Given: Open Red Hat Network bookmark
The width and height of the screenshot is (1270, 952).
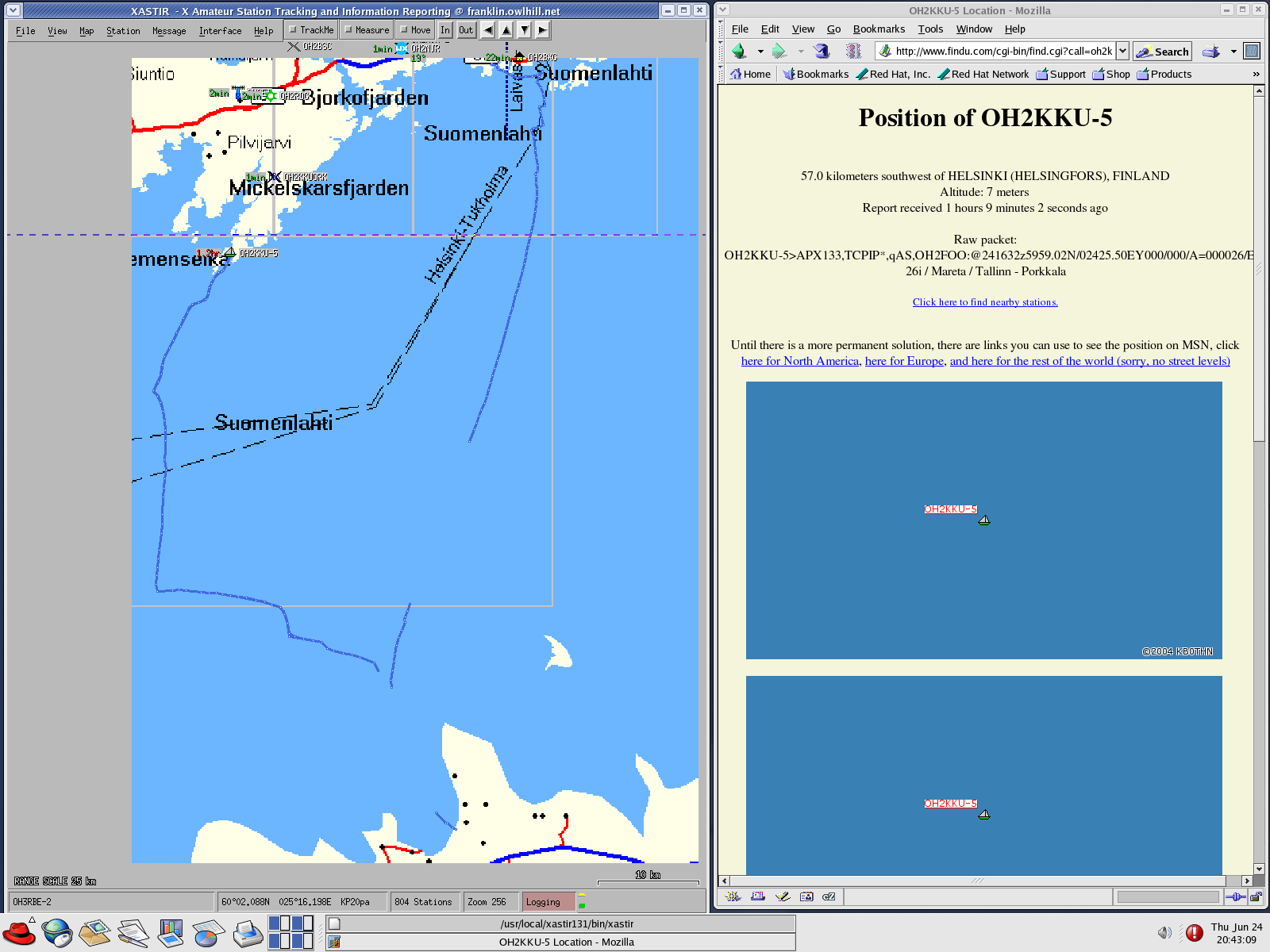Looking at the screenshot, I should [x=983, y=74].
